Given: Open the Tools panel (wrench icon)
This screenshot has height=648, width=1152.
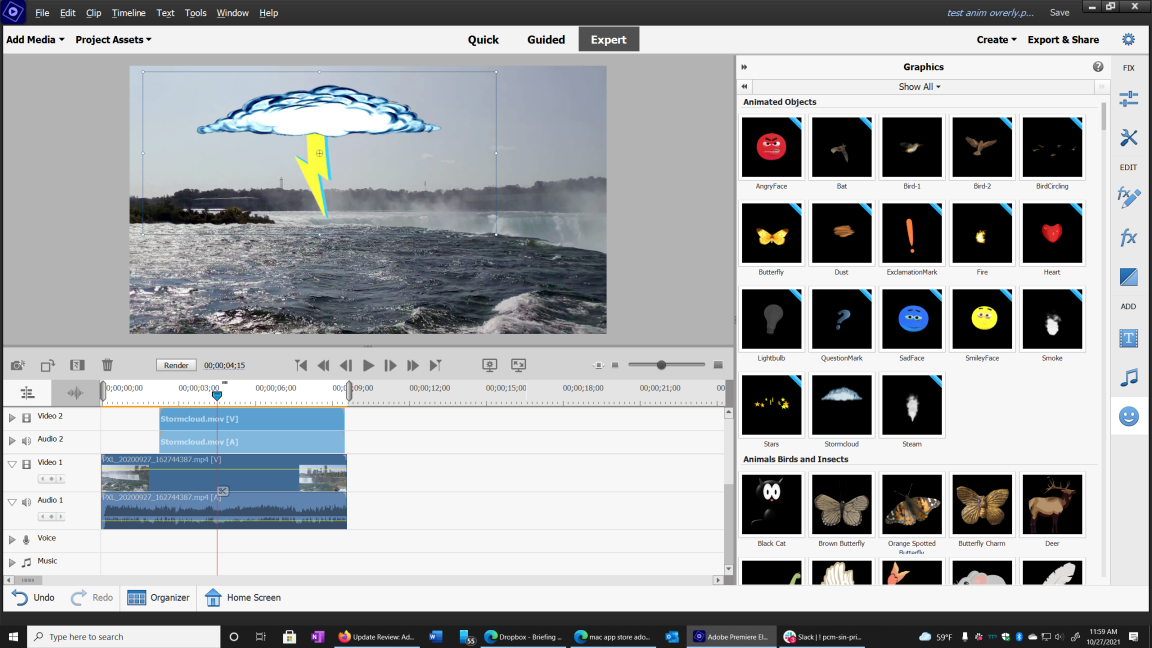Looking at the screenshot, I should click(1128, 138).
